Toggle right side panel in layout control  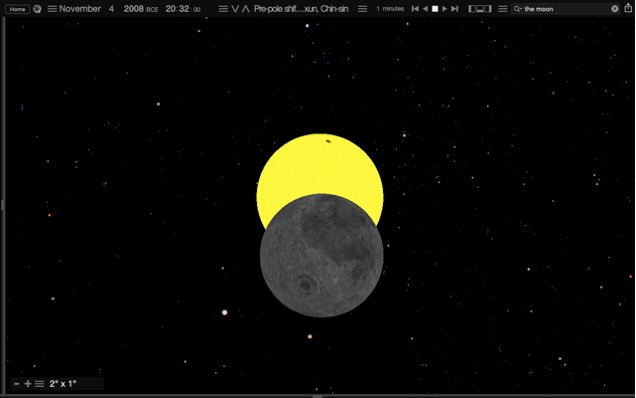[488, 9]
